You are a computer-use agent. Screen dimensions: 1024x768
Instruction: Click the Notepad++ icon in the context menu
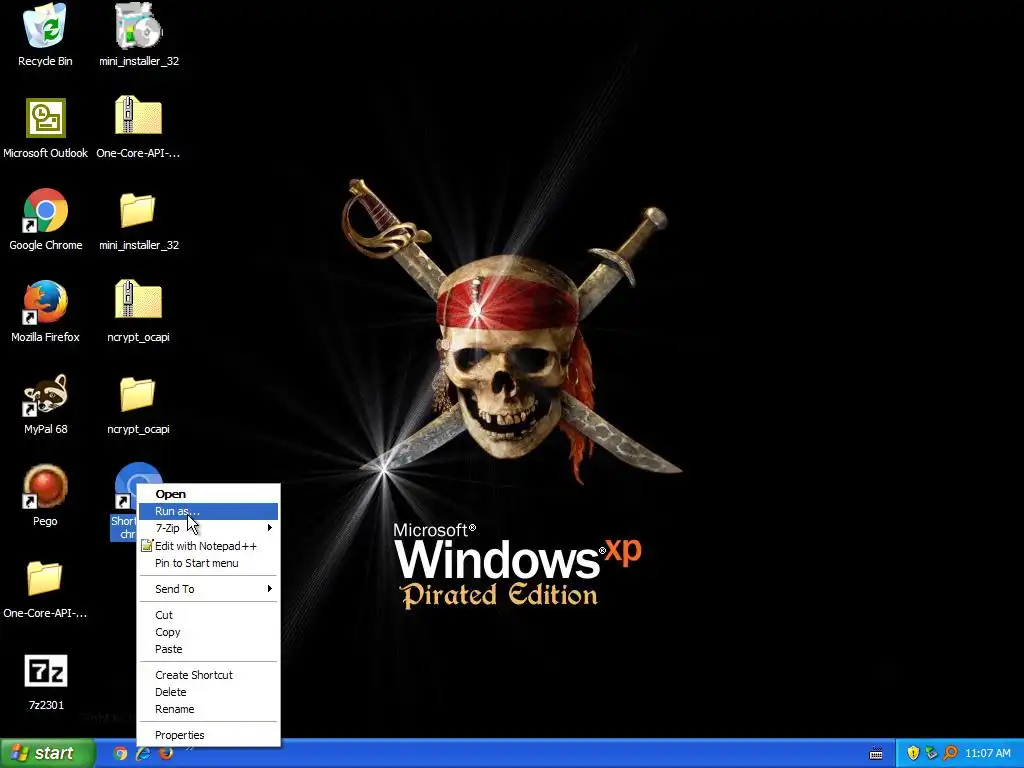(x=147, y=546)
